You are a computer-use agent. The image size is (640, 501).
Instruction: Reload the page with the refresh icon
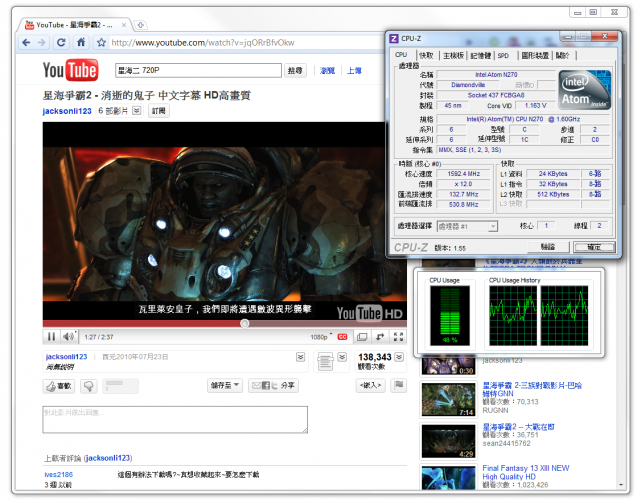click(61, 42)
